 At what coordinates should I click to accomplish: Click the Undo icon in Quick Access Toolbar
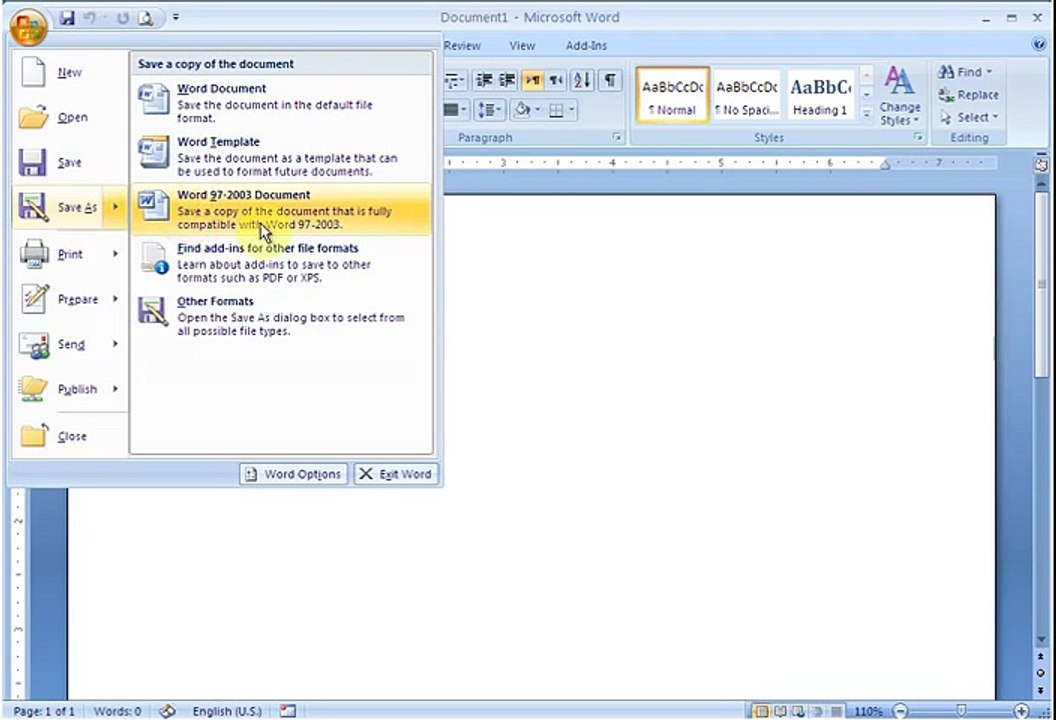coord(90,18)
